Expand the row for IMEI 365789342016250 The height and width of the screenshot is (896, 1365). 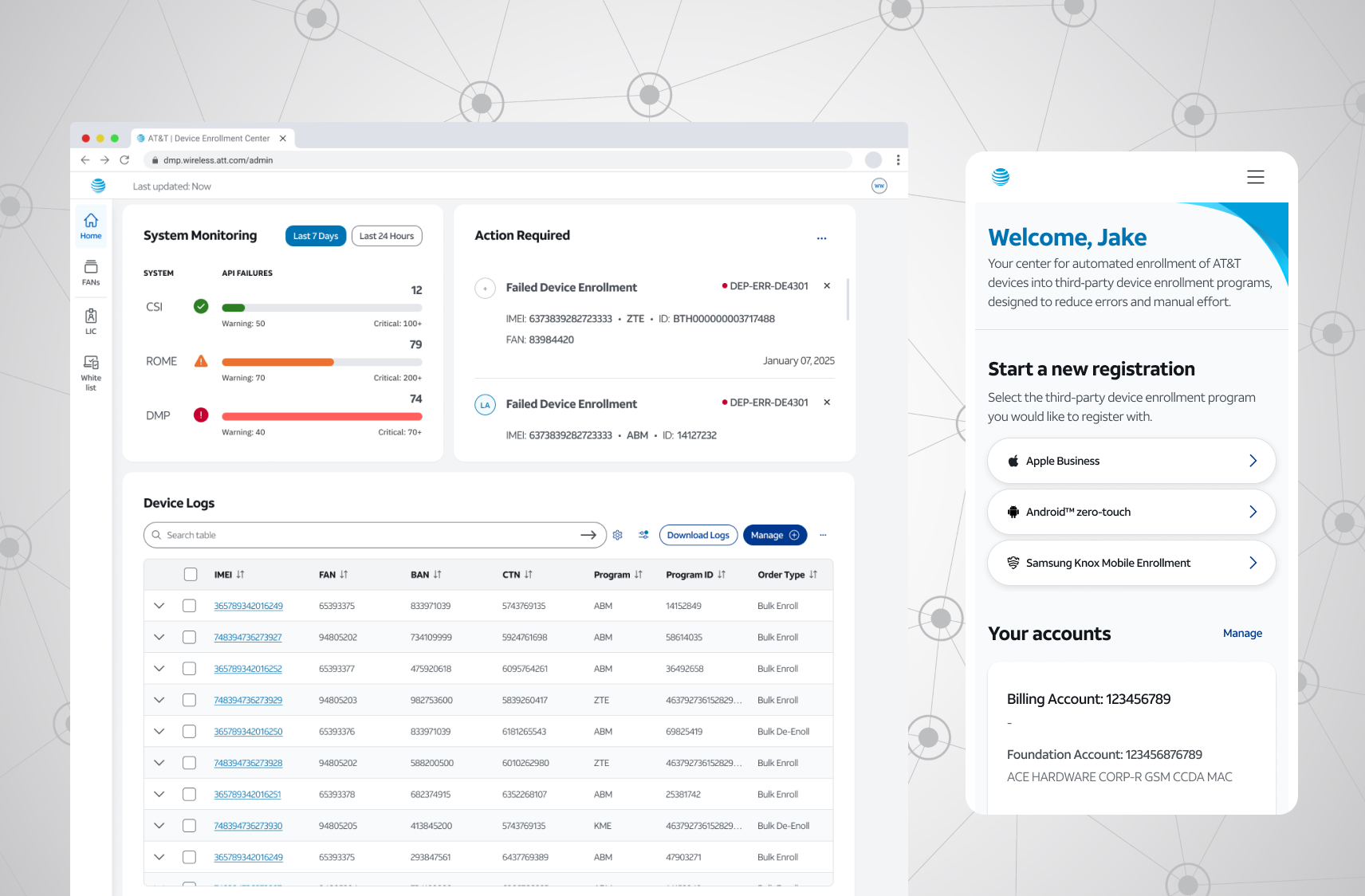pos(159,731)
